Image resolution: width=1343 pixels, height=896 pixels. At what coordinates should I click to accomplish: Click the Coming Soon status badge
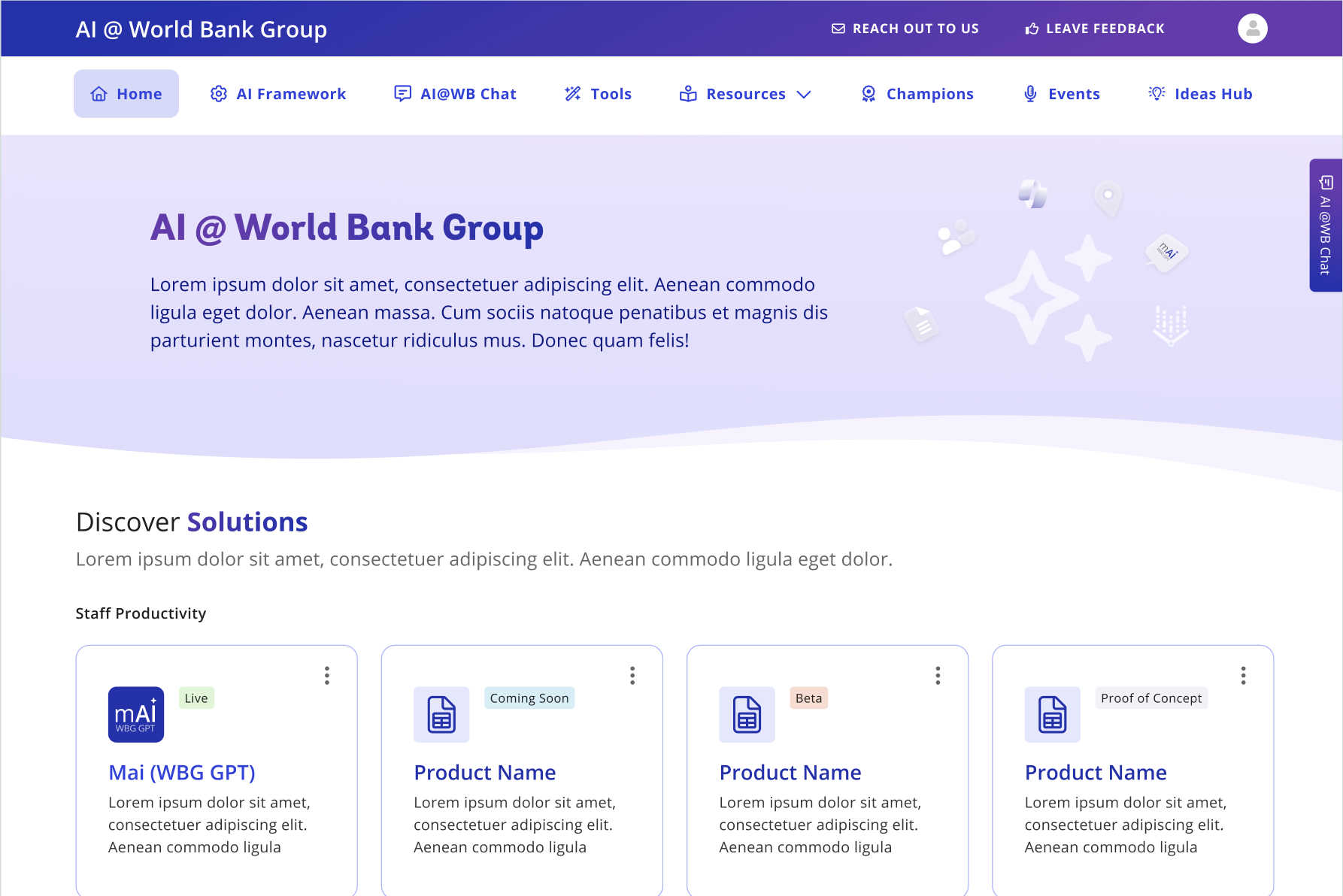point(529,698)
